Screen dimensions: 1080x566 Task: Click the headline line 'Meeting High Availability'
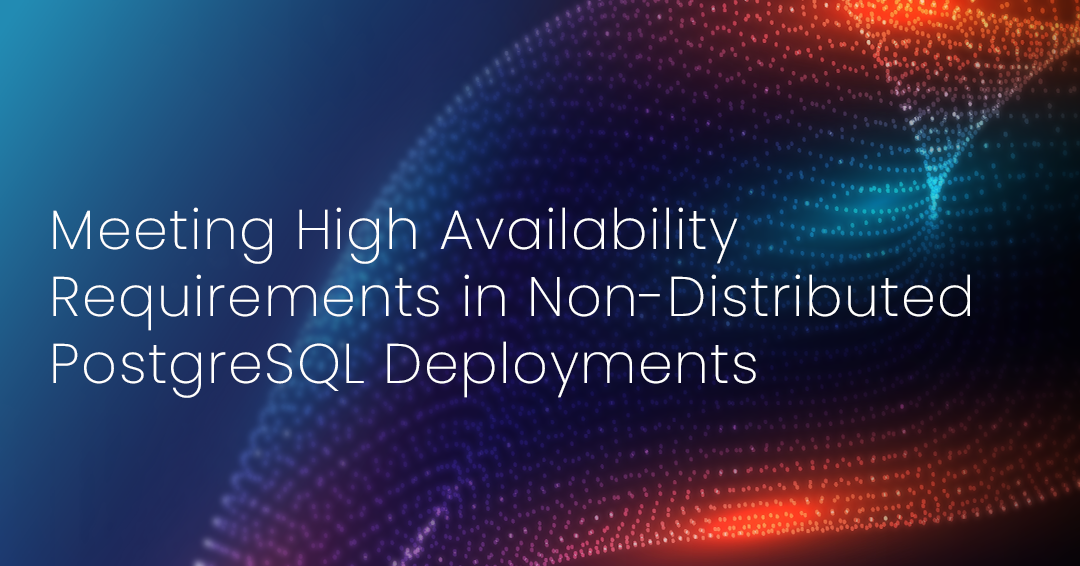tap(394, 234)
